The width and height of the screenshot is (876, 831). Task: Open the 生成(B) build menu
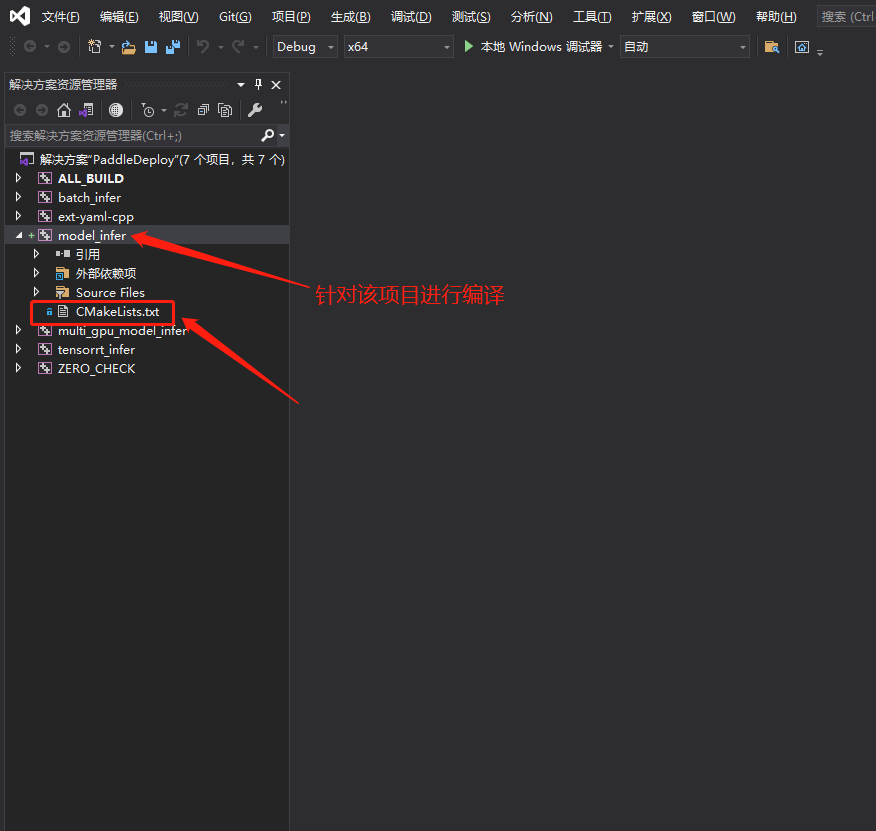click(350, 17)
